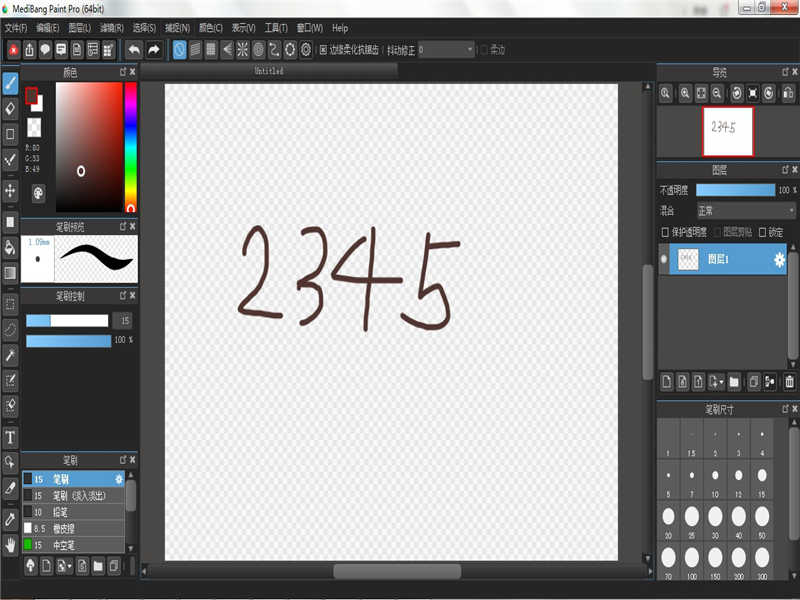Click the layer opacity slider
Screen dimensions: 800x600
point(735,190)
